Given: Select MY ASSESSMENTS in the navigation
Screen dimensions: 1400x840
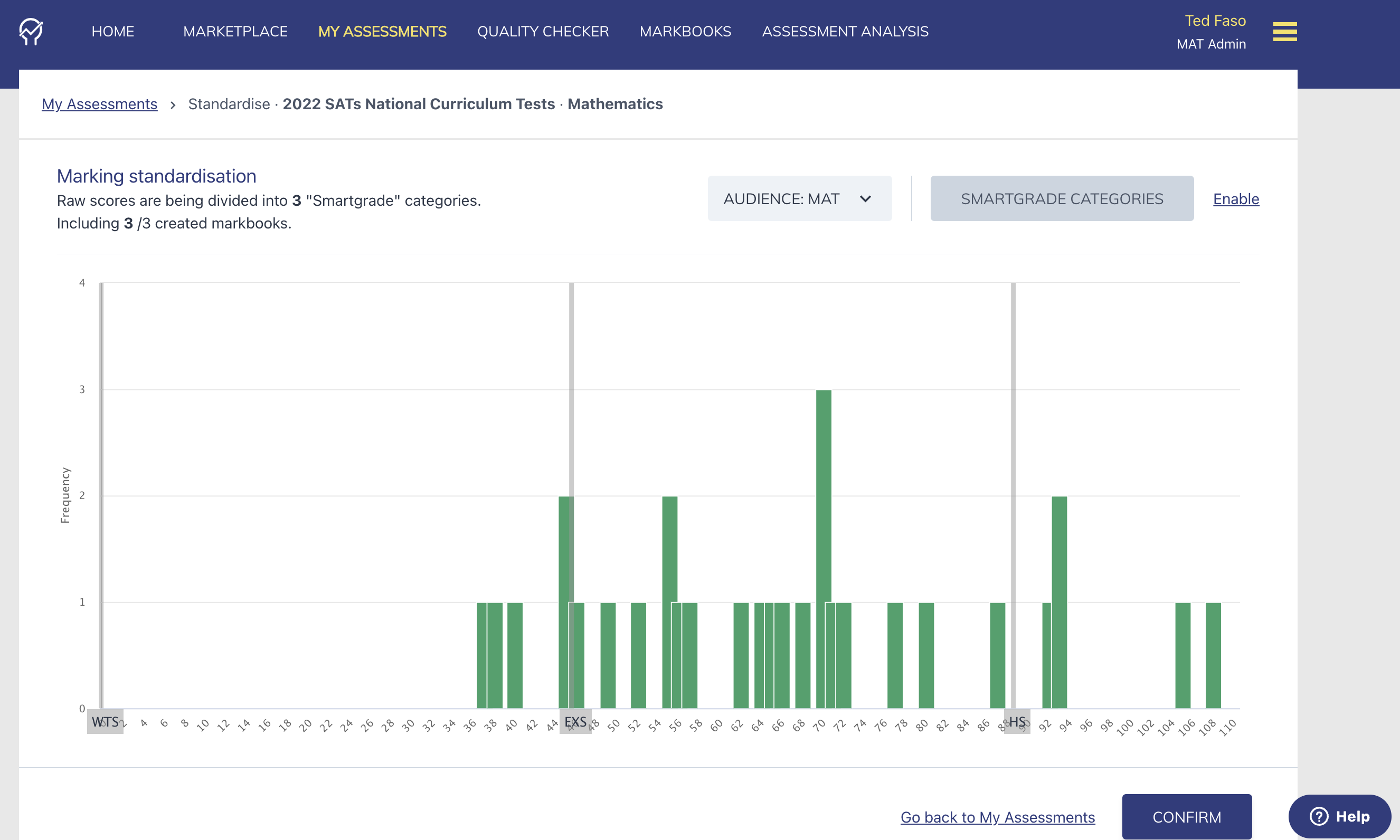Looking at the screenshot, I should pos(382,32).
